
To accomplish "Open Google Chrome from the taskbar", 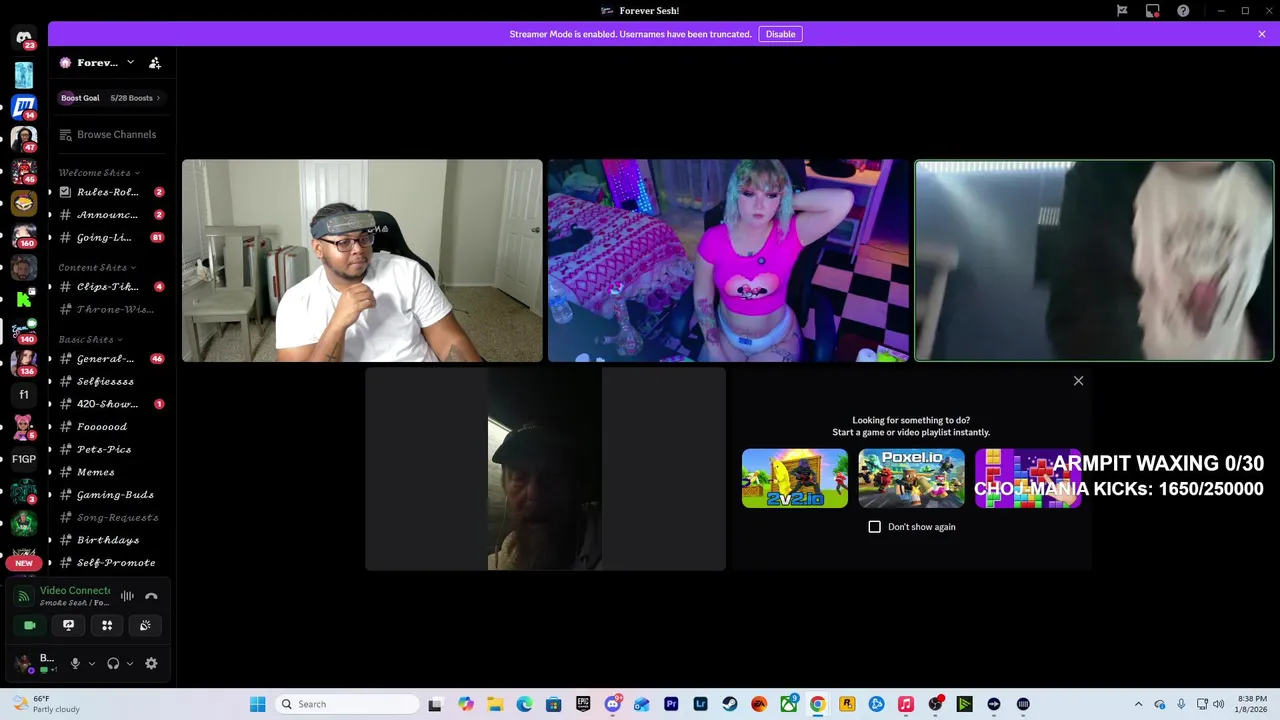I will pos(818,704).
